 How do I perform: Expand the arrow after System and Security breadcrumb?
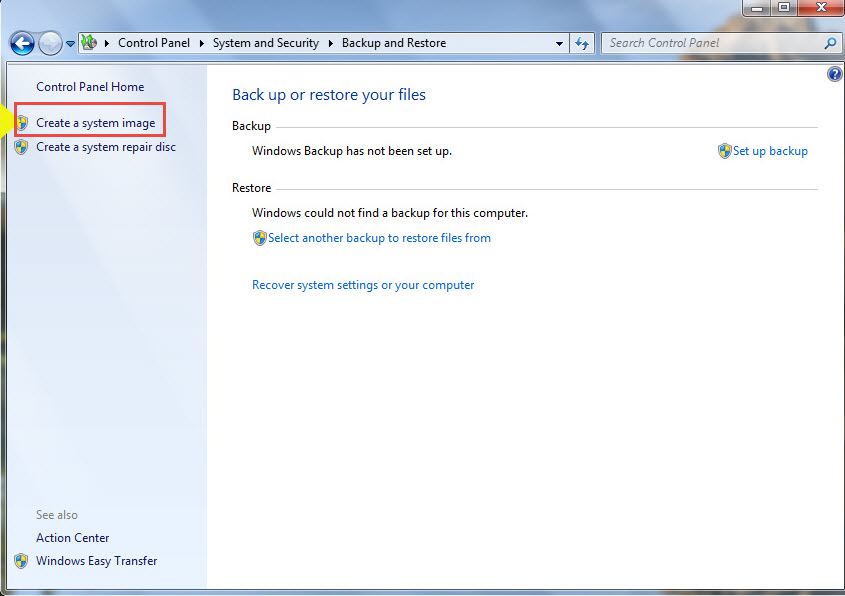pyautogui.click(x=330, y=43)
